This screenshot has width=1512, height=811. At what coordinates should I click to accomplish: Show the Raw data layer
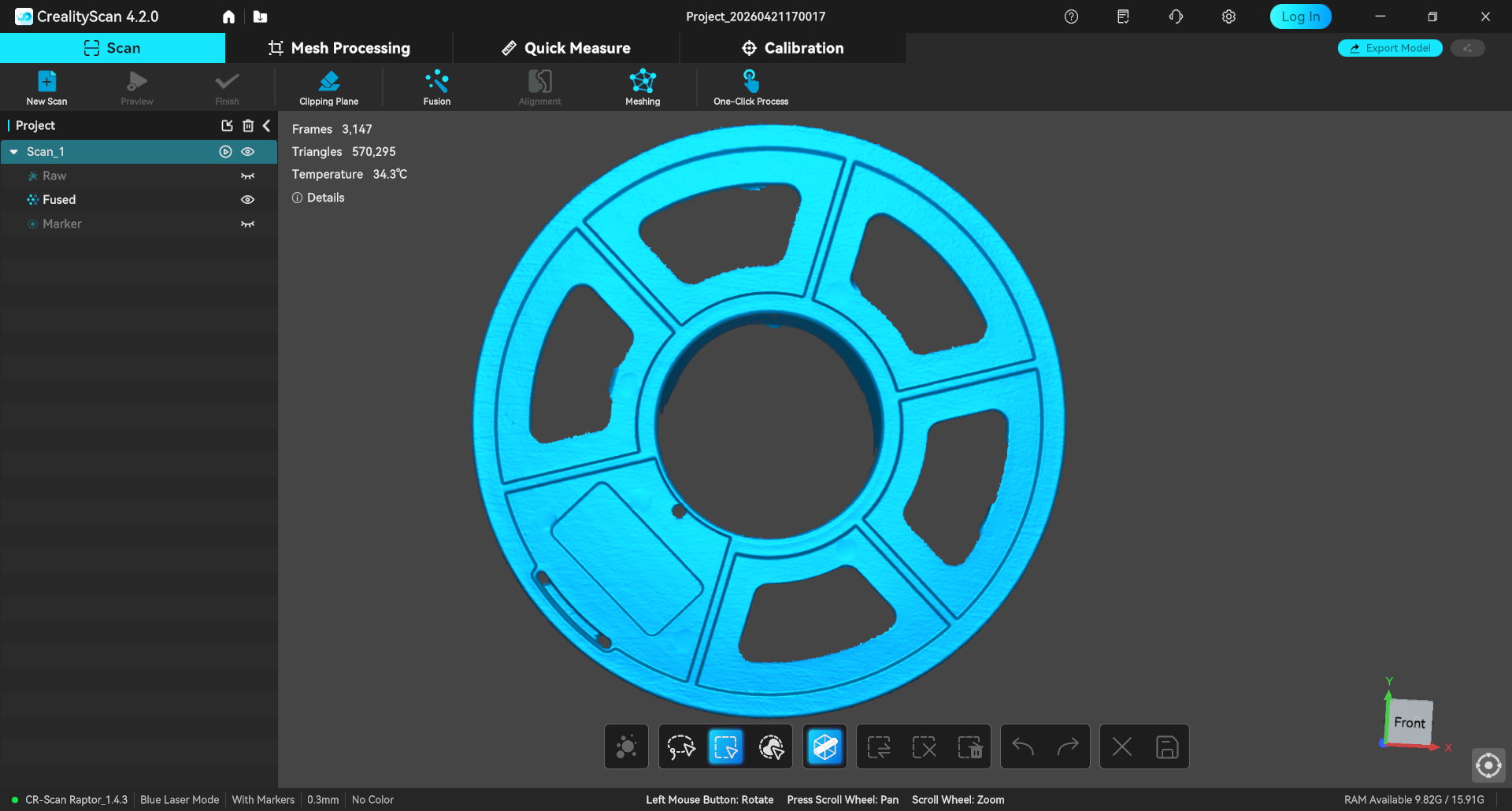coord(247,176)
